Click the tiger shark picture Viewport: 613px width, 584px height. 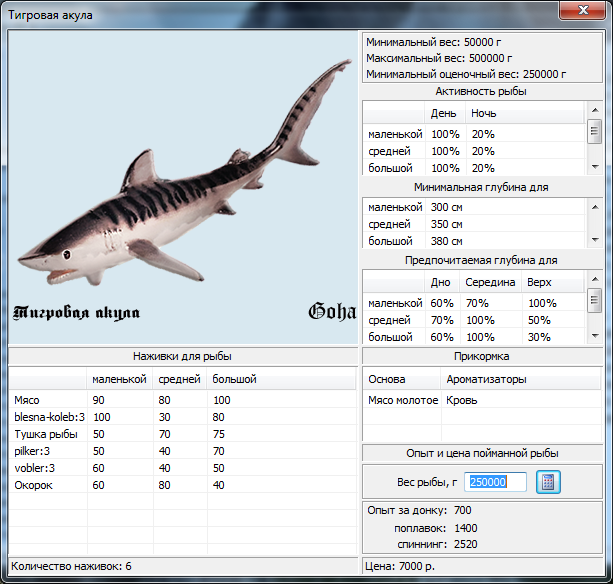pyautogui.click(x=183, y=187)
